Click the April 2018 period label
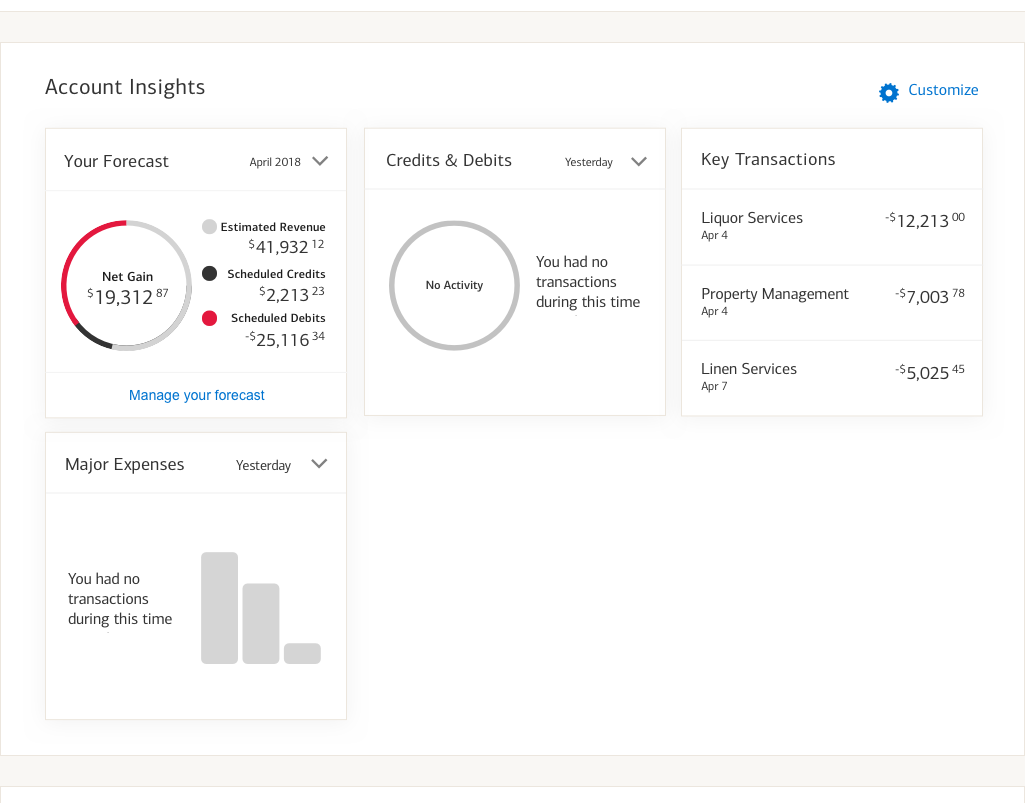 click(275, 162)
